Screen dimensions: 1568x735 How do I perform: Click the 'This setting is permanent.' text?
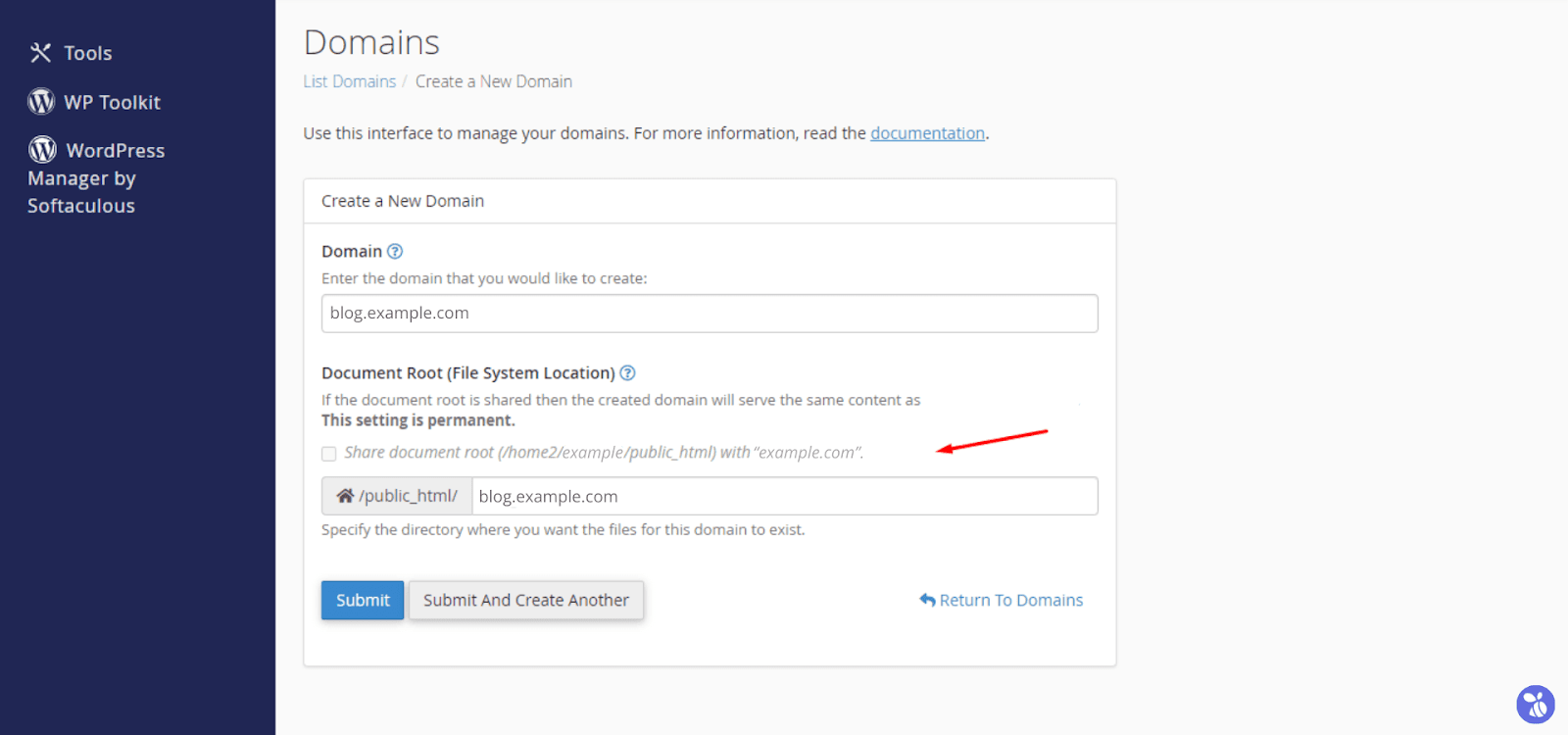tap(418, 420)
